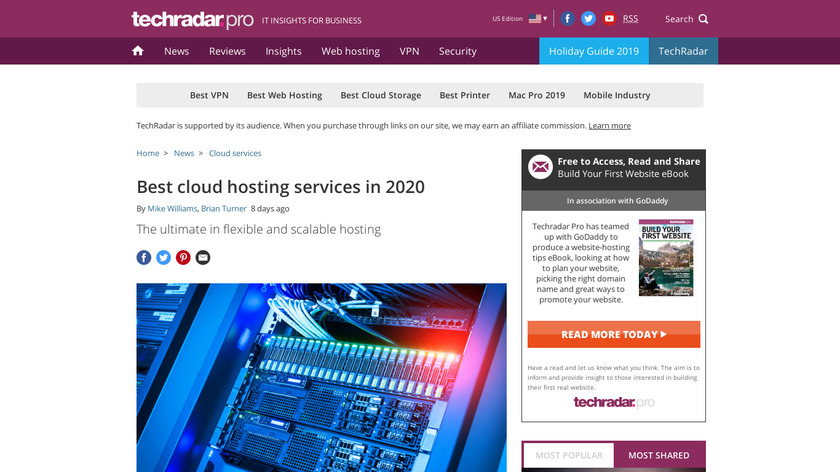The image size is (840, 472).
Task: Click the Search text in header
Action: (x=679, y=19)
